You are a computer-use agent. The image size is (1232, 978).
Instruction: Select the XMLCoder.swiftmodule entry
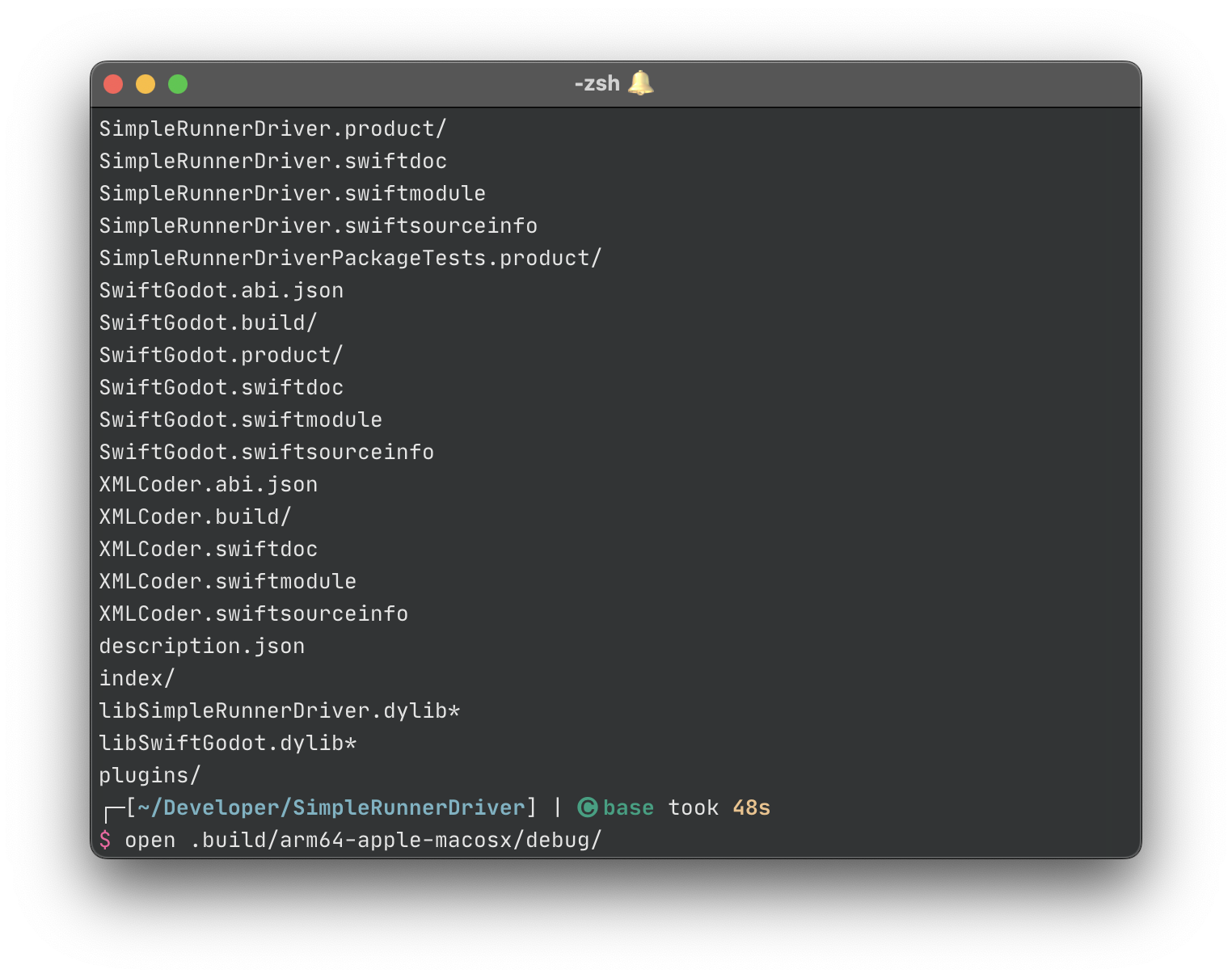coord(227,580)
